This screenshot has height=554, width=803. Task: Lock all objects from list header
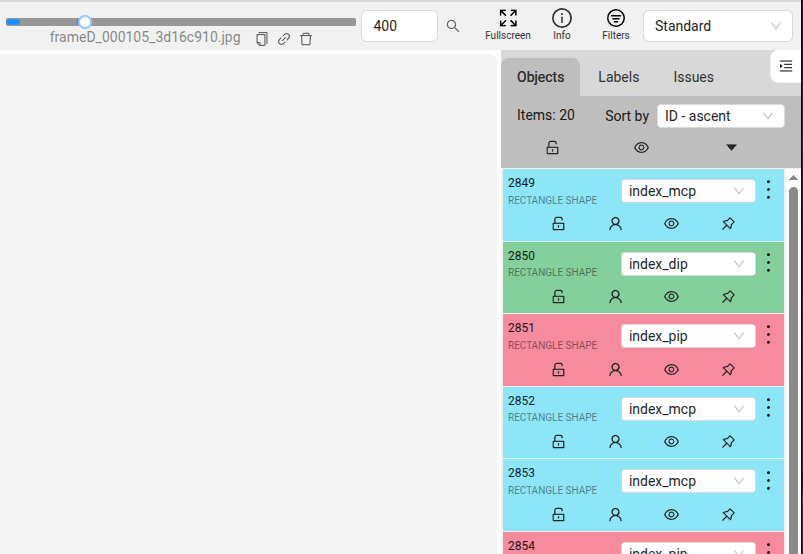pyautogui.click(x=552, y=147)
